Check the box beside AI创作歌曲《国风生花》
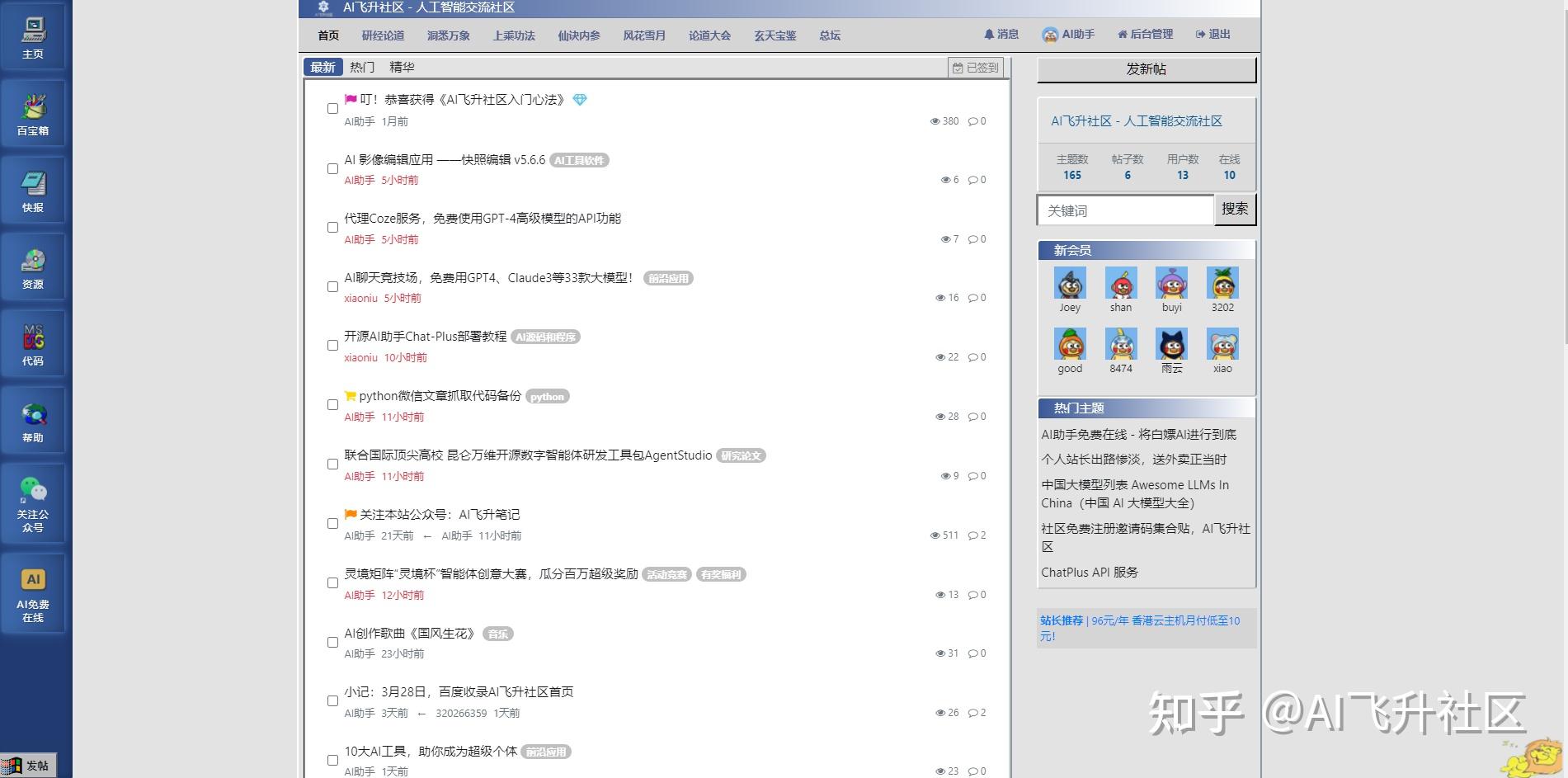This screenshot has height=778, width=1568. (x=332, y=642)
